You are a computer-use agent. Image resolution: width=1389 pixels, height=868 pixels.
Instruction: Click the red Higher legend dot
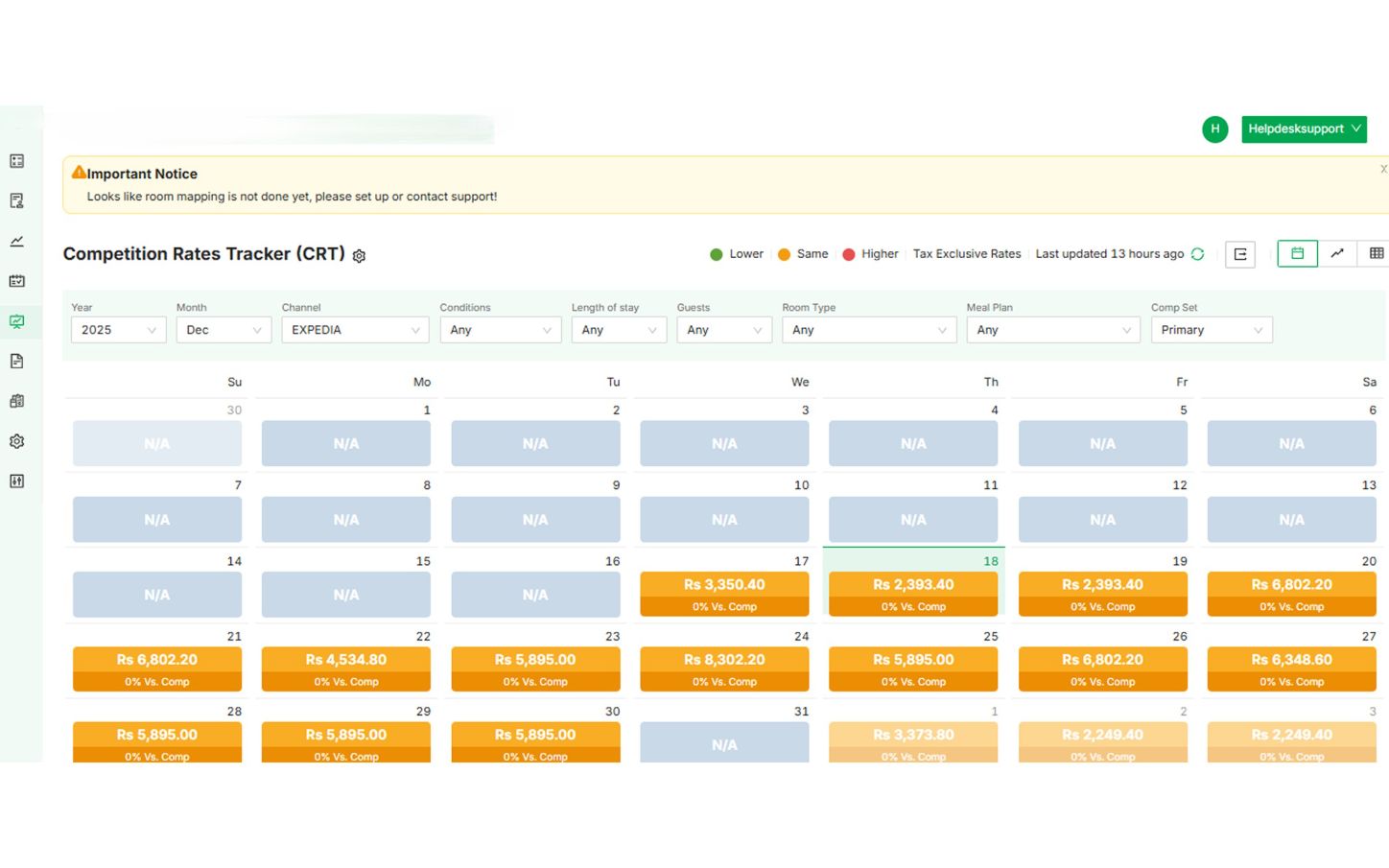(848, 254)
